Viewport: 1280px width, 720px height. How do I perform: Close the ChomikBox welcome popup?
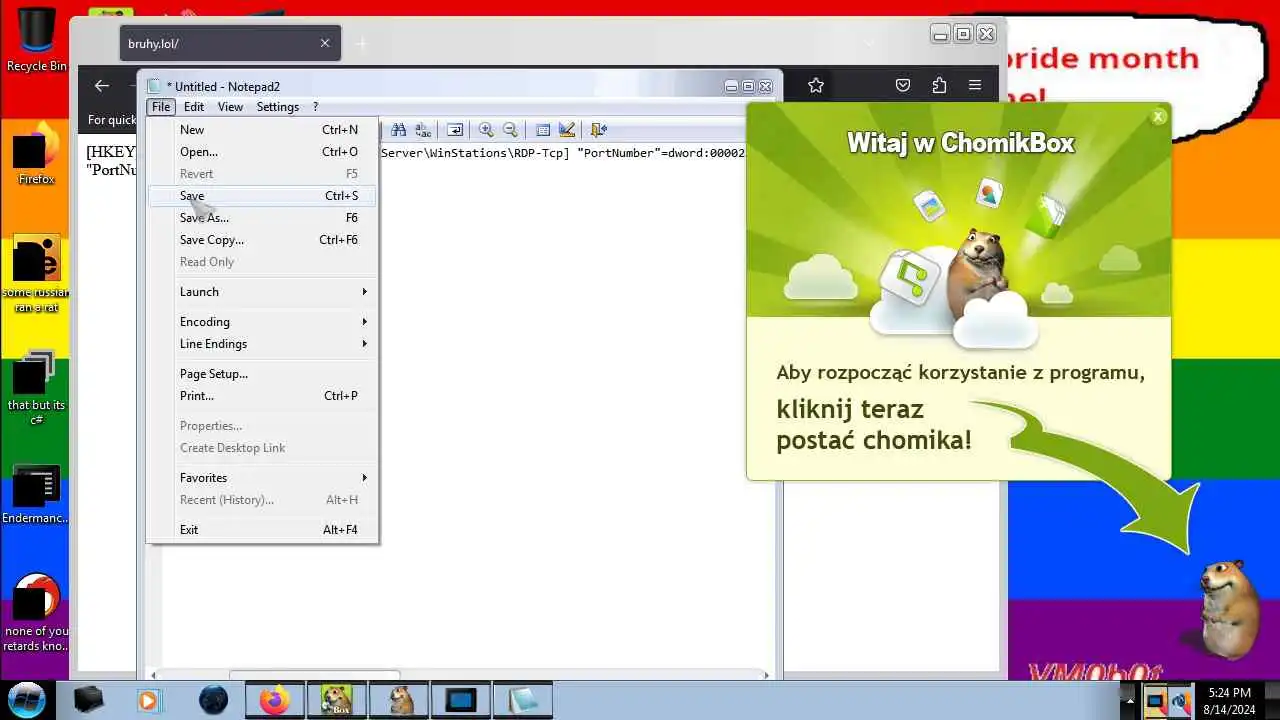(x=1158, y=117)
